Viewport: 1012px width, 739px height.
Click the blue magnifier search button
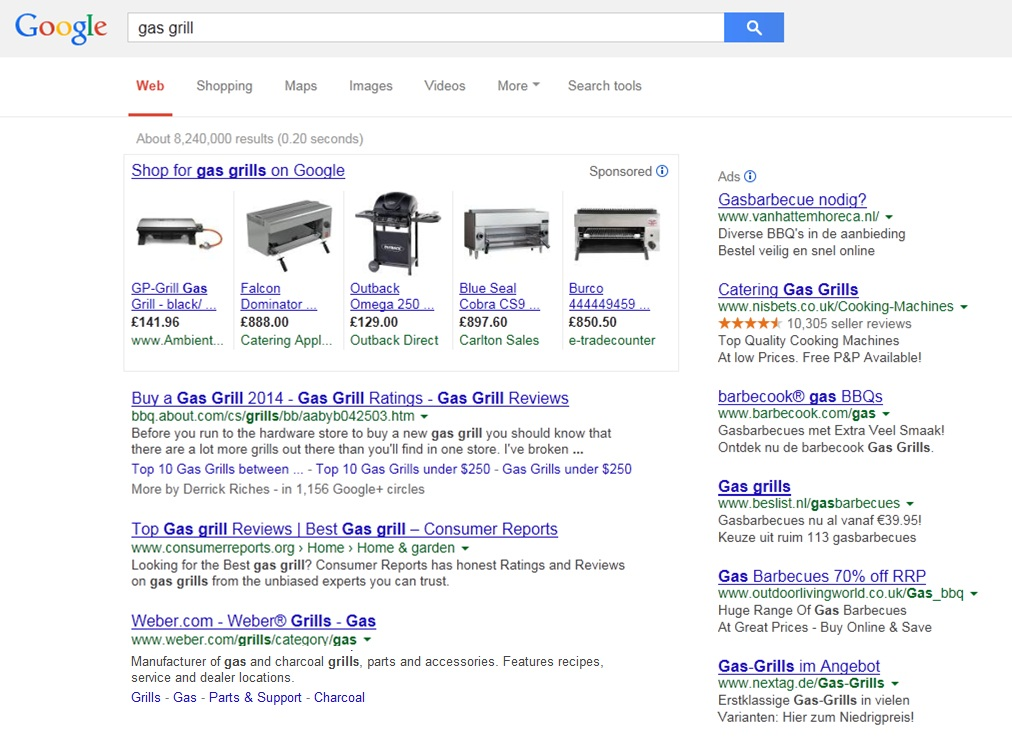pos(753,28)
